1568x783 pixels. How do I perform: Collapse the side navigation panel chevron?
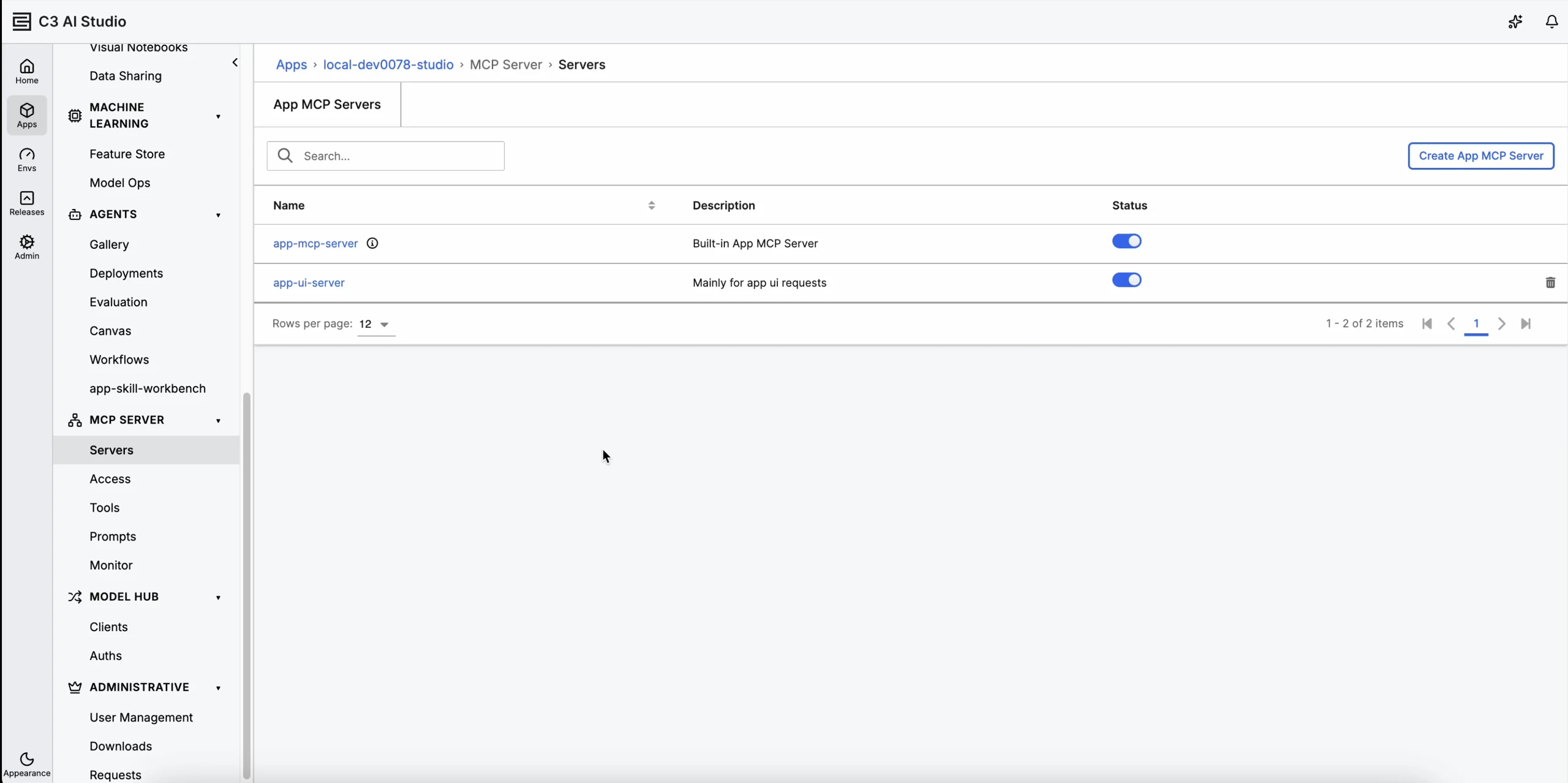(x=235, y=62)
